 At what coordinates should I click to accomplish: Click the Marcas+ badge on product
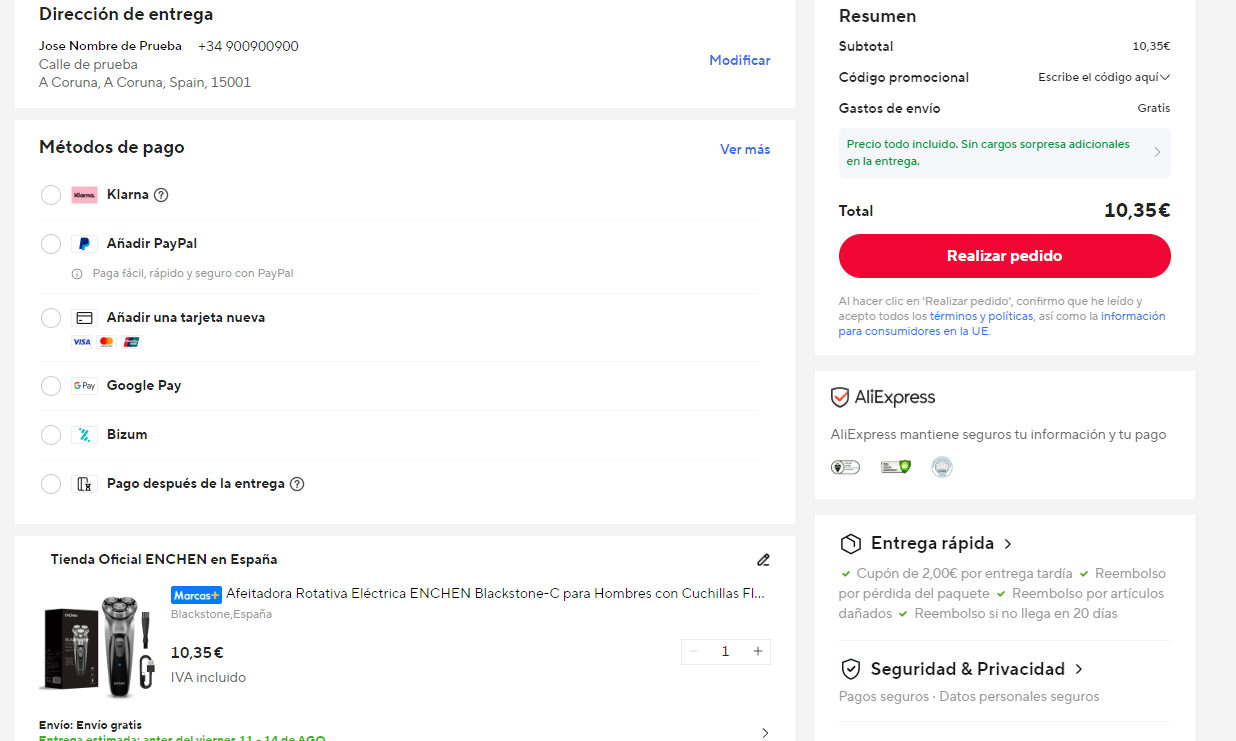point(196,595)
